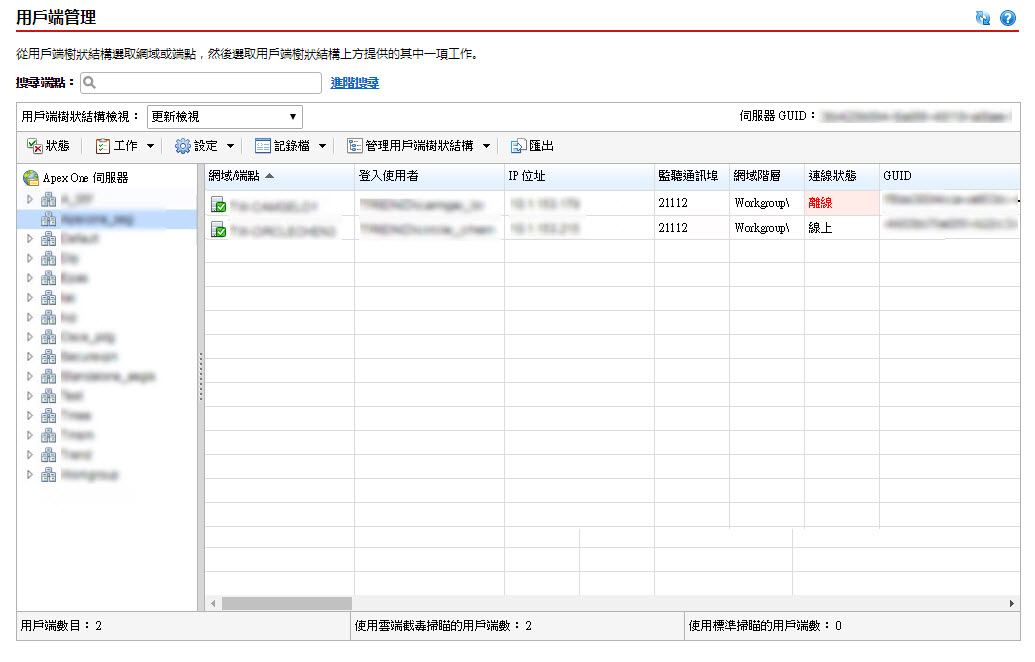Screen dimensions: 1035x662
Task: Click the 設定 gear icon
Action: pyautogui.click(x=183, y=146)
